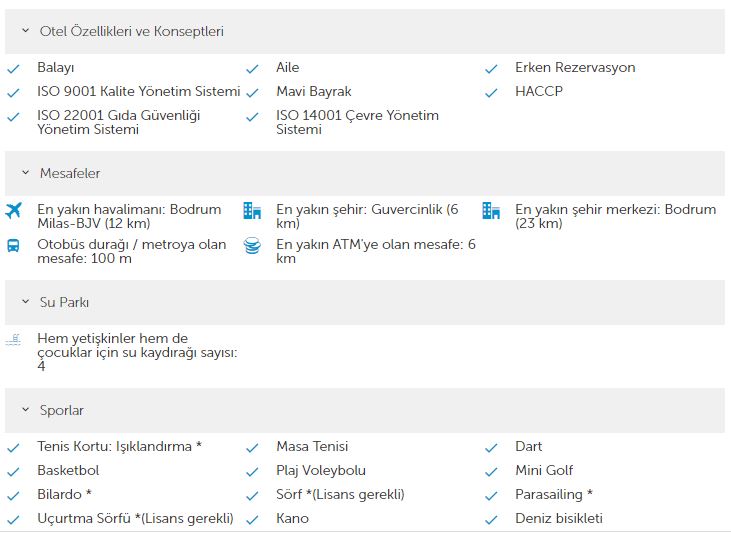Click the bus stop distance icon
Screen dimensions: 731x533
pyautogui.click(x=14, y=245)
